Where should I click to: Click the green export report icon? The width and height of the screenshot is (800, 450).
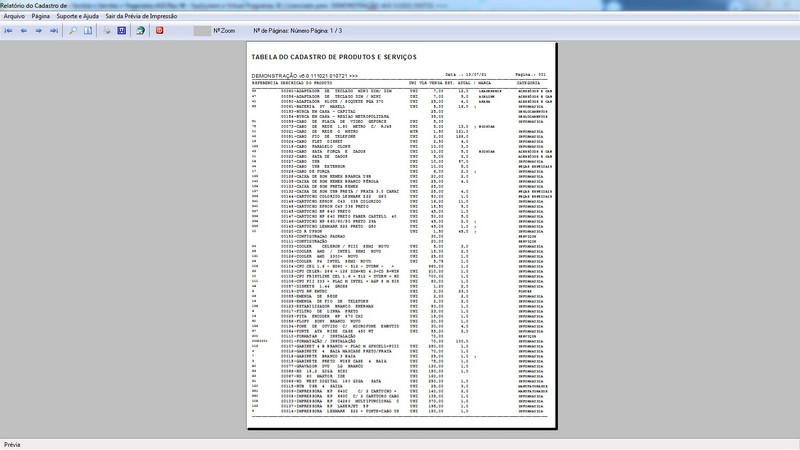coord(140,31)
